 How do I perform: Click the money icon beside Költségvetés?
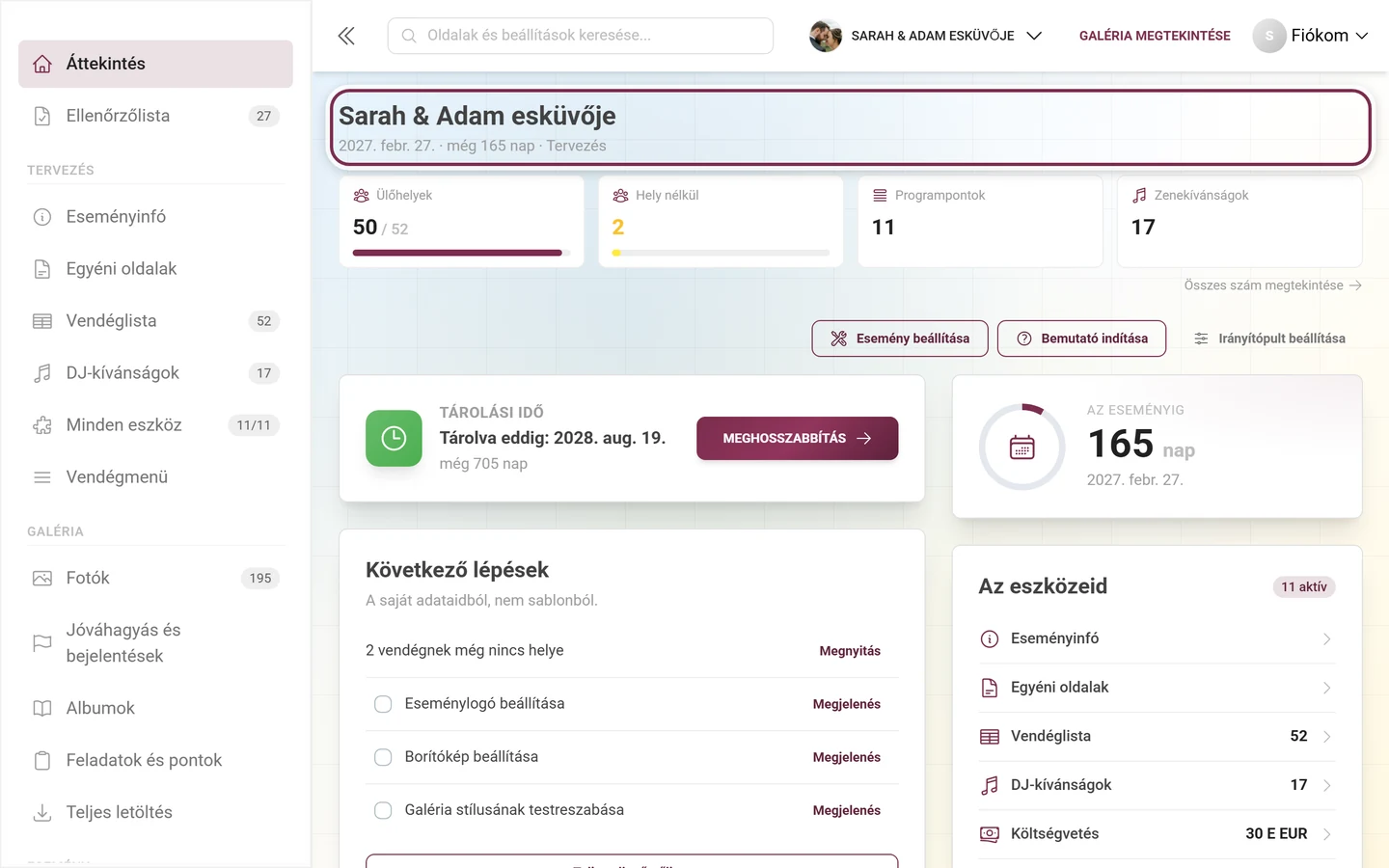tap(990, 834)
